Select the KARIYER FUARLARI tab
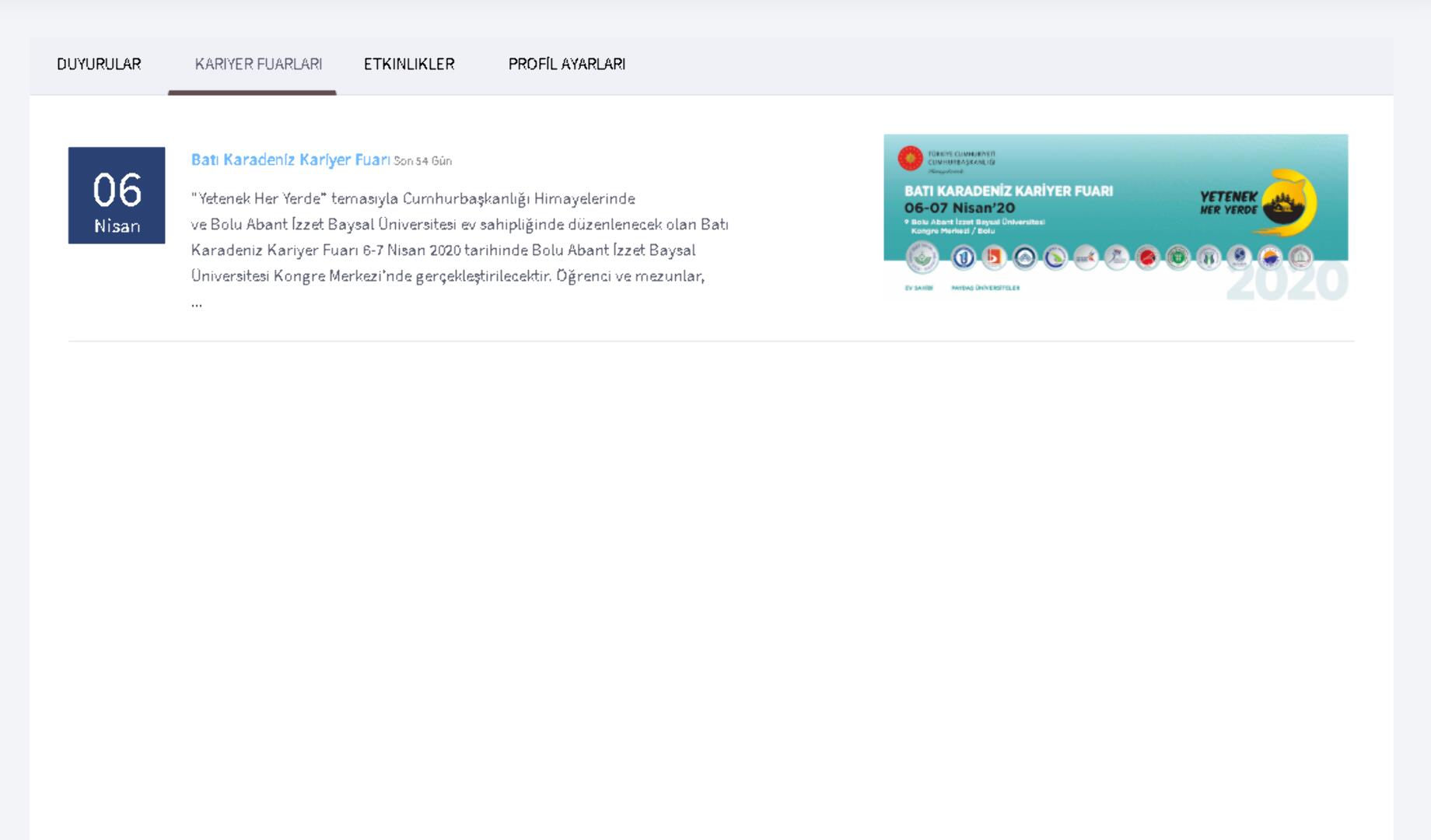The height and width of the screenshot is (840, 1431). 258,65
